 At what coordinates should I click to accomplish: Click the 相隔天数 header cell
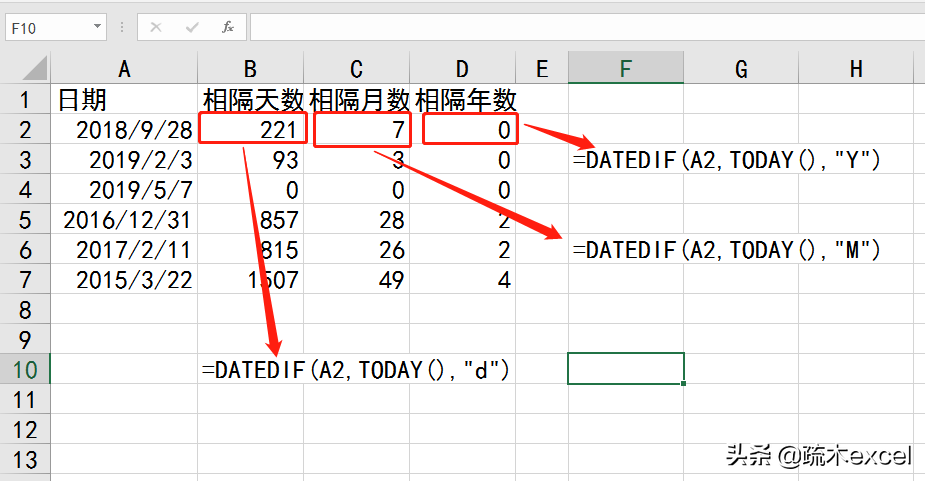point(250,99)
